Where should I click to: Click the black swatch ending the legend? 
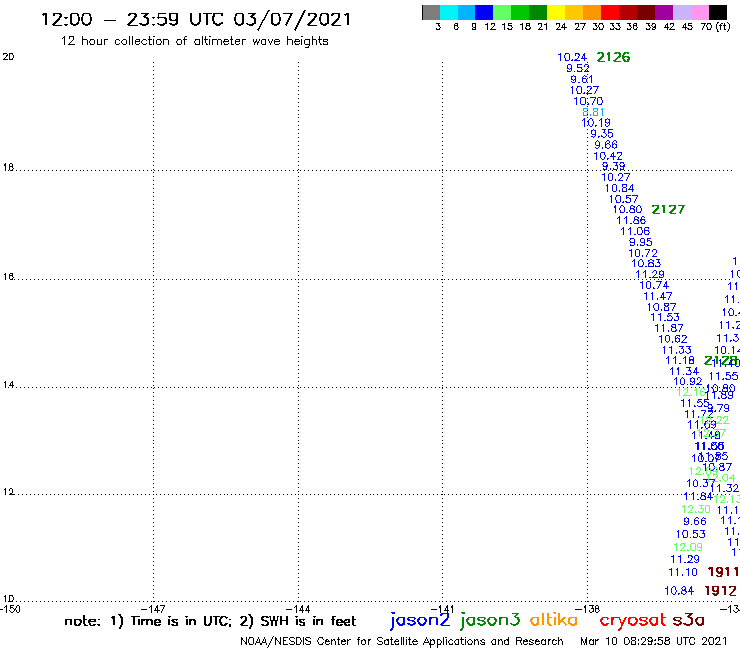click(718, 12)
